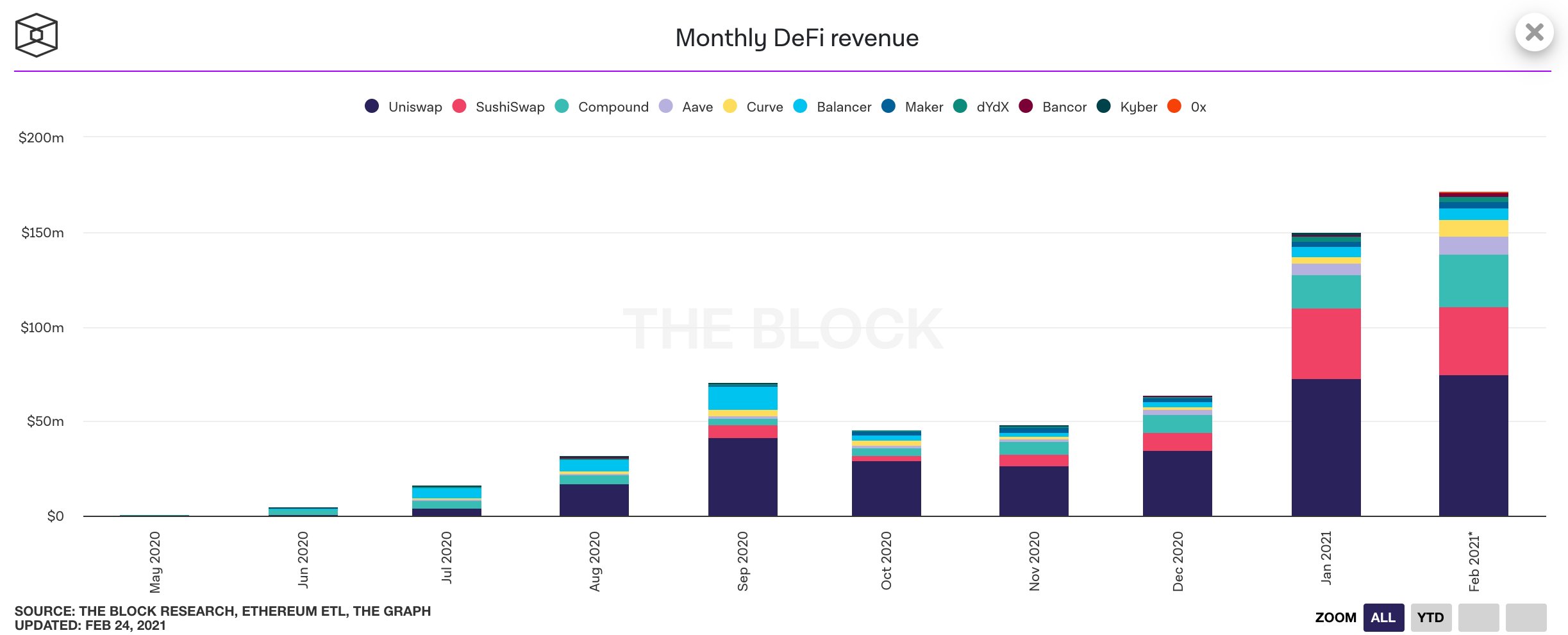
Task: Click the Uniswap segment of Aug 2020 bar
Action: [x=594, y=500]
